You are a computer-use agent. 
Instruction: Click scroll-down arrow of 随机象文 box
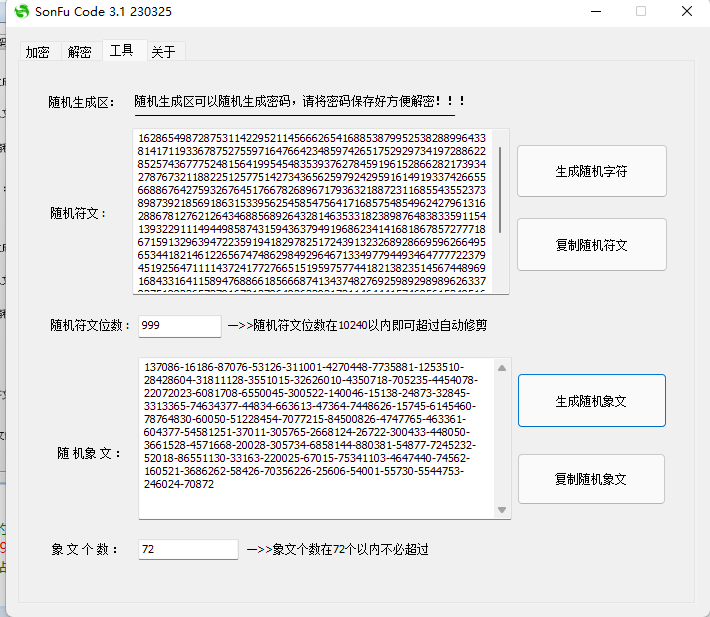tap(502, 510)
